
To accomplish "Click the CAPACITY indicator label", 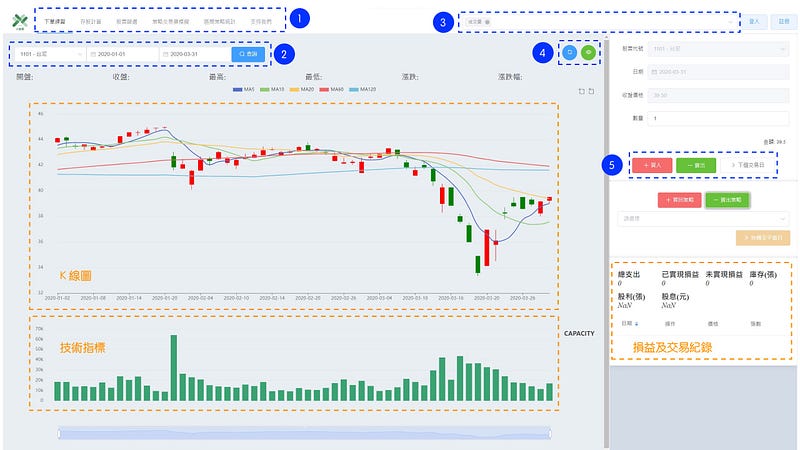I will tap(579, 333).
